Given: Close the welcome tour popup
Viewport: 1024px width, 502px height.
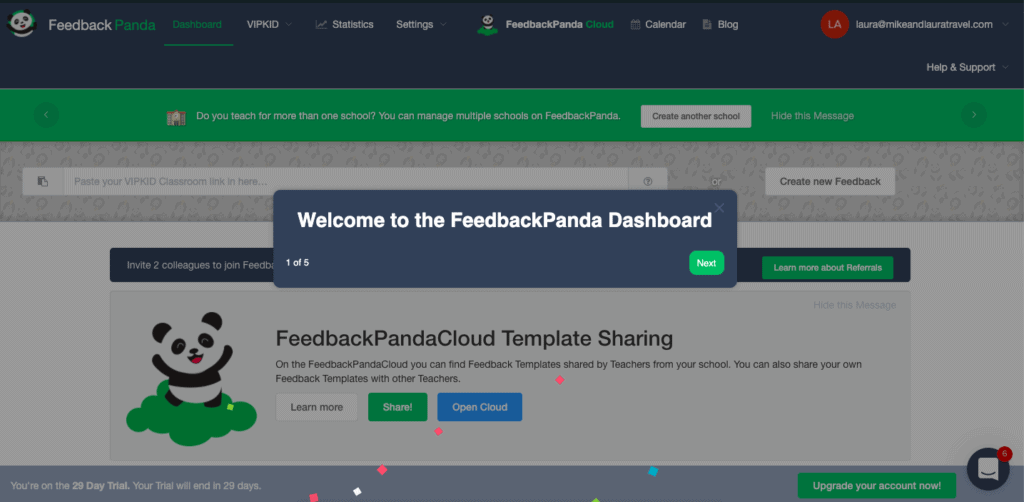Looking at the screenshot, I should pos(719,208).
